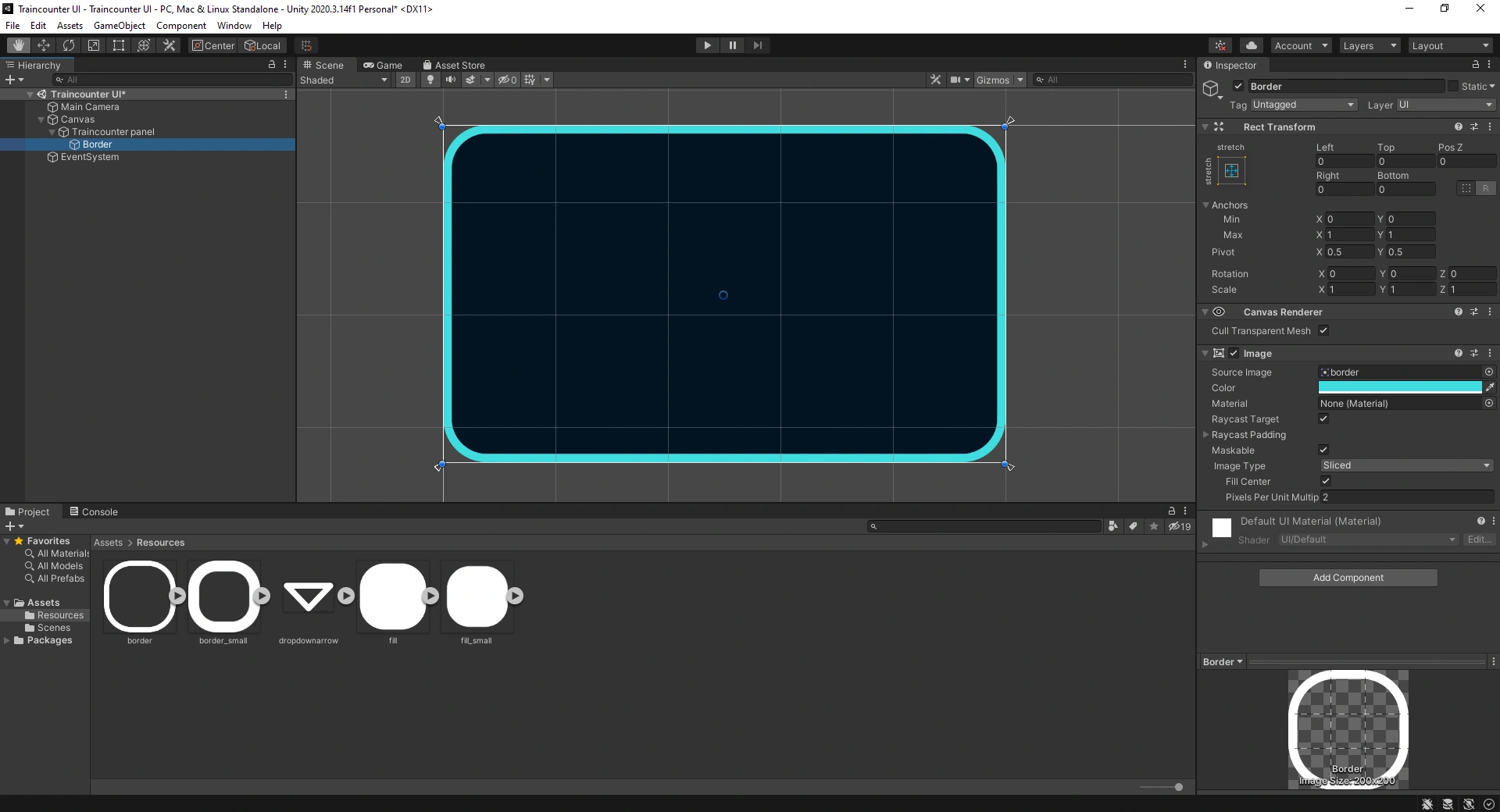Click the Pause button
1500x812 pixels.
[x=732, y=45]
